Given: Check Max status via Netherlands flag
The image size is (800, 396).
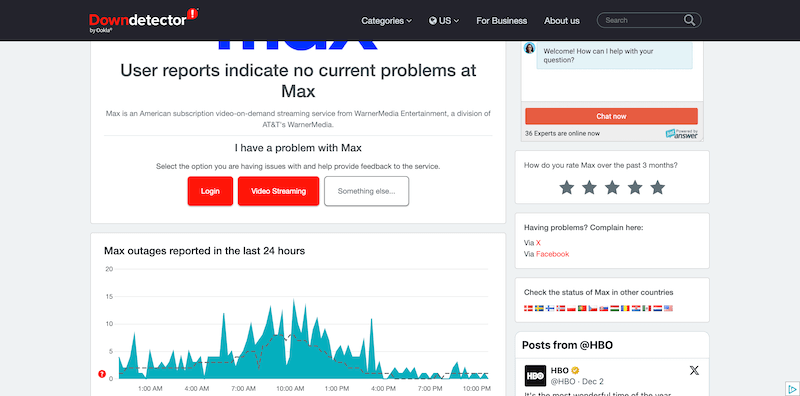Looking at the screenshot, I should 658,308.
